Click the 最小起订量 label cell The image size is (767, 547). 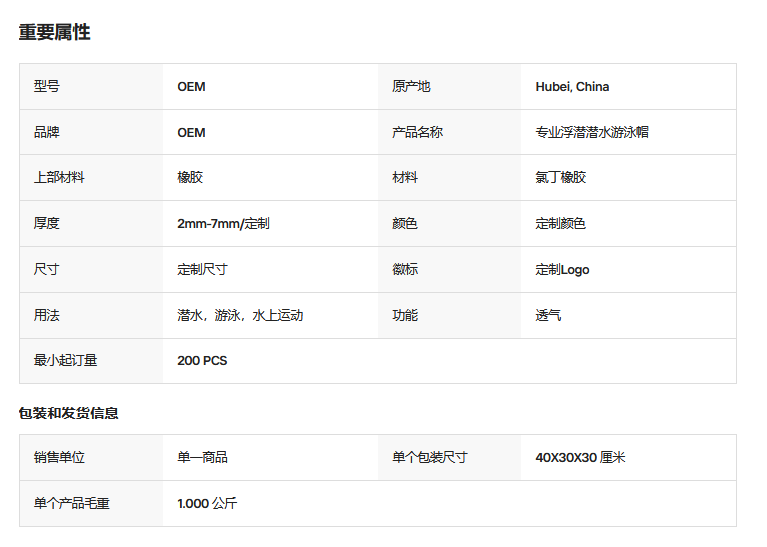click(x=91, y=361)
